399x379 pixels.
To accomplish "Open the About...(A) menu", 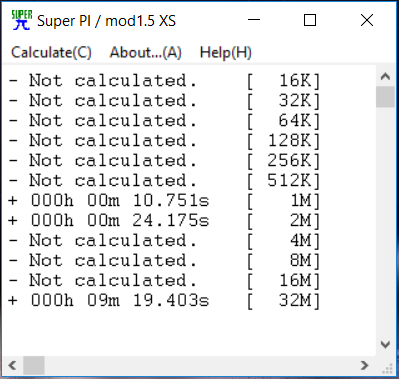I will click(146, 52).
